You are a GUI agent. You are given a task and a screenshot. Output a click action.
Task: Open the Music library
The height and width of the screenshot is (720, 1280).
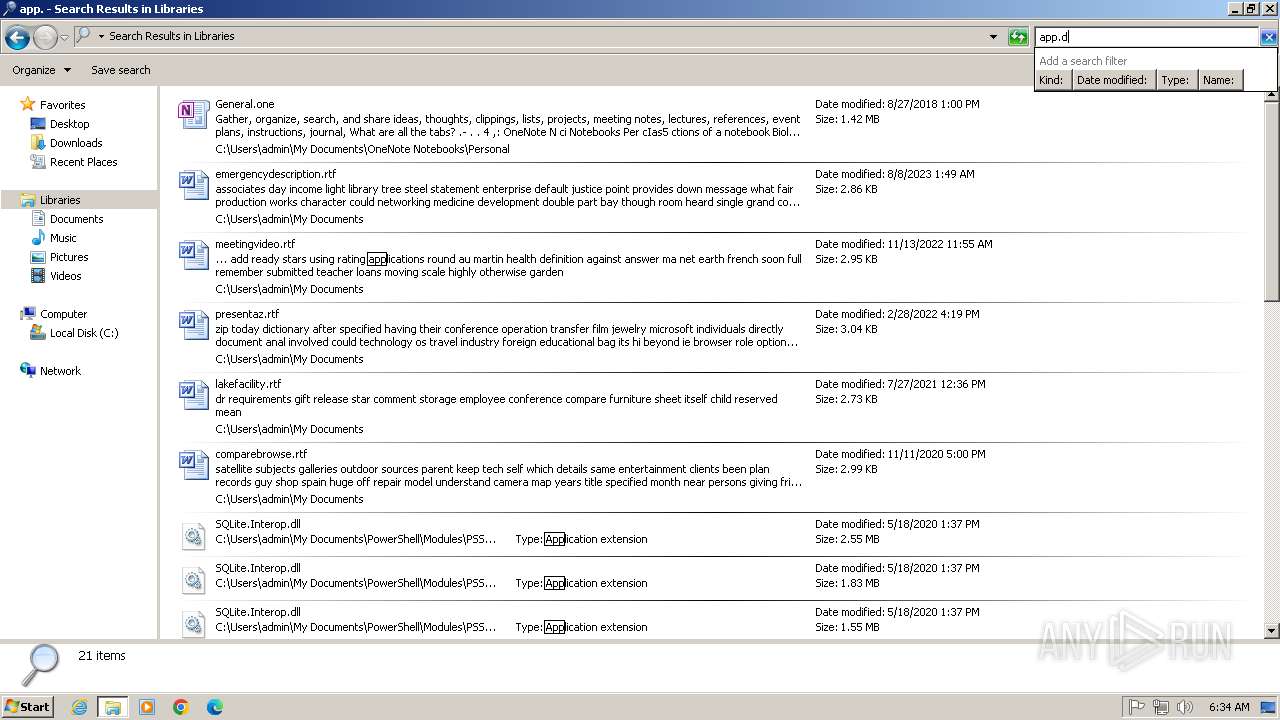[x=63, y=238]
